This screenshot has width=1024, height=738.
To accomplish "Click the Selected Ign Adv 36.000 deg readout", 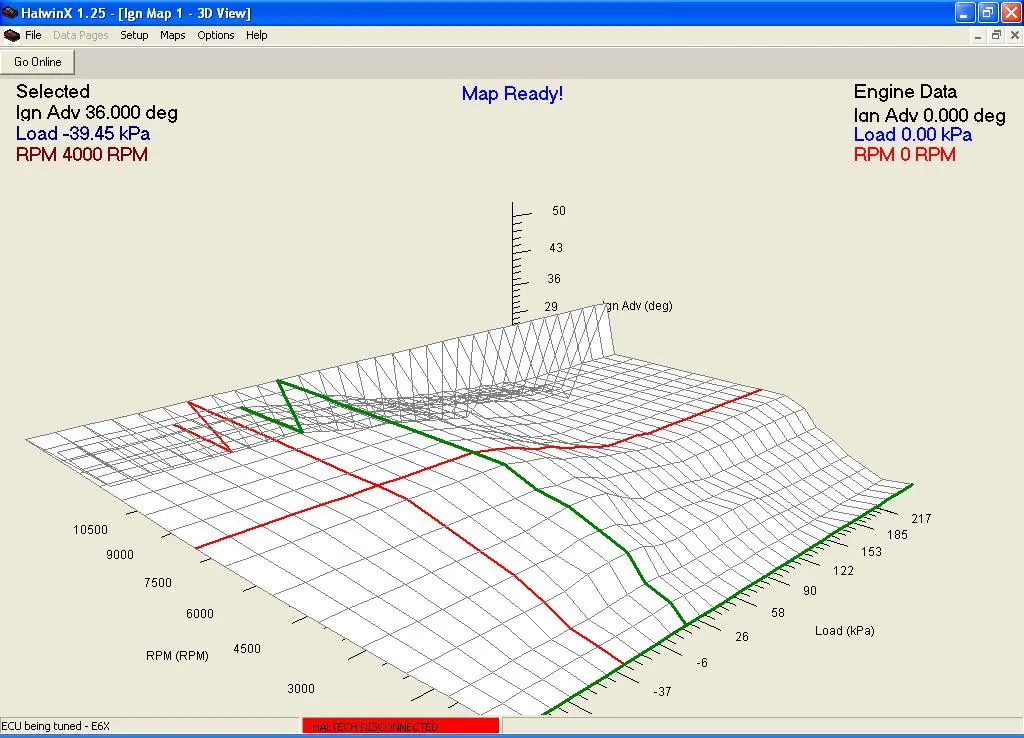I will pos(97,113).
